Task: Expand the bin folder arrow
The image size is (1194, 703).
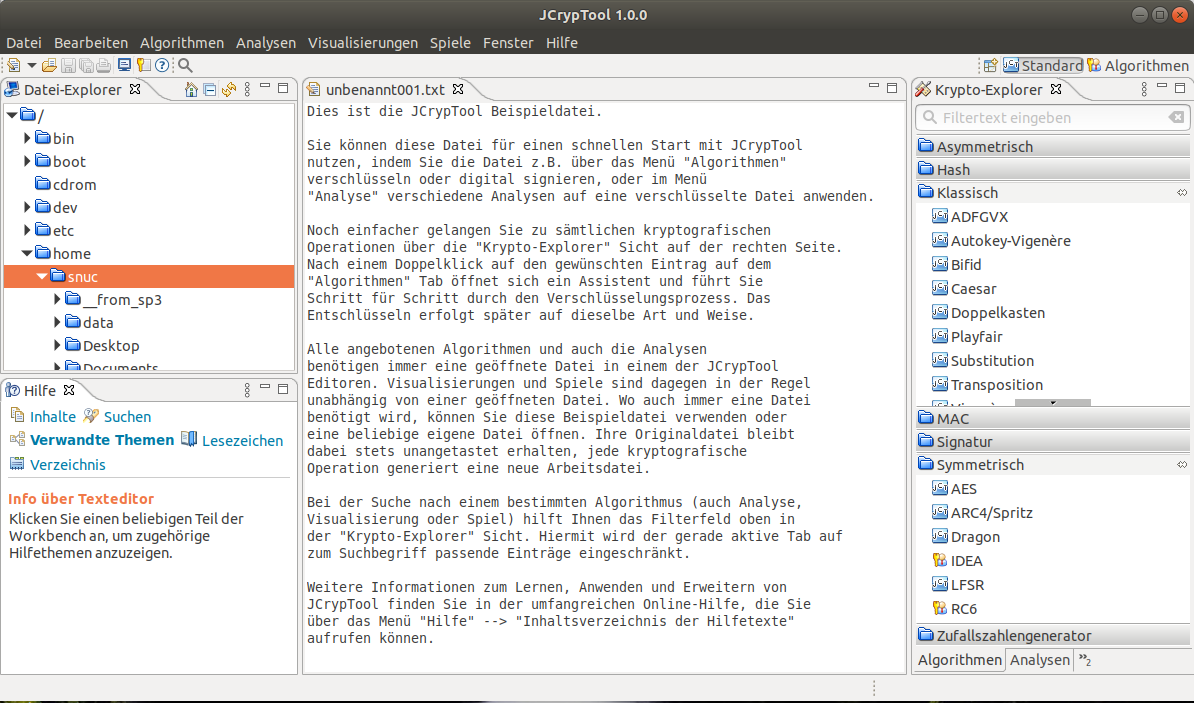Action: click(27, 138)
